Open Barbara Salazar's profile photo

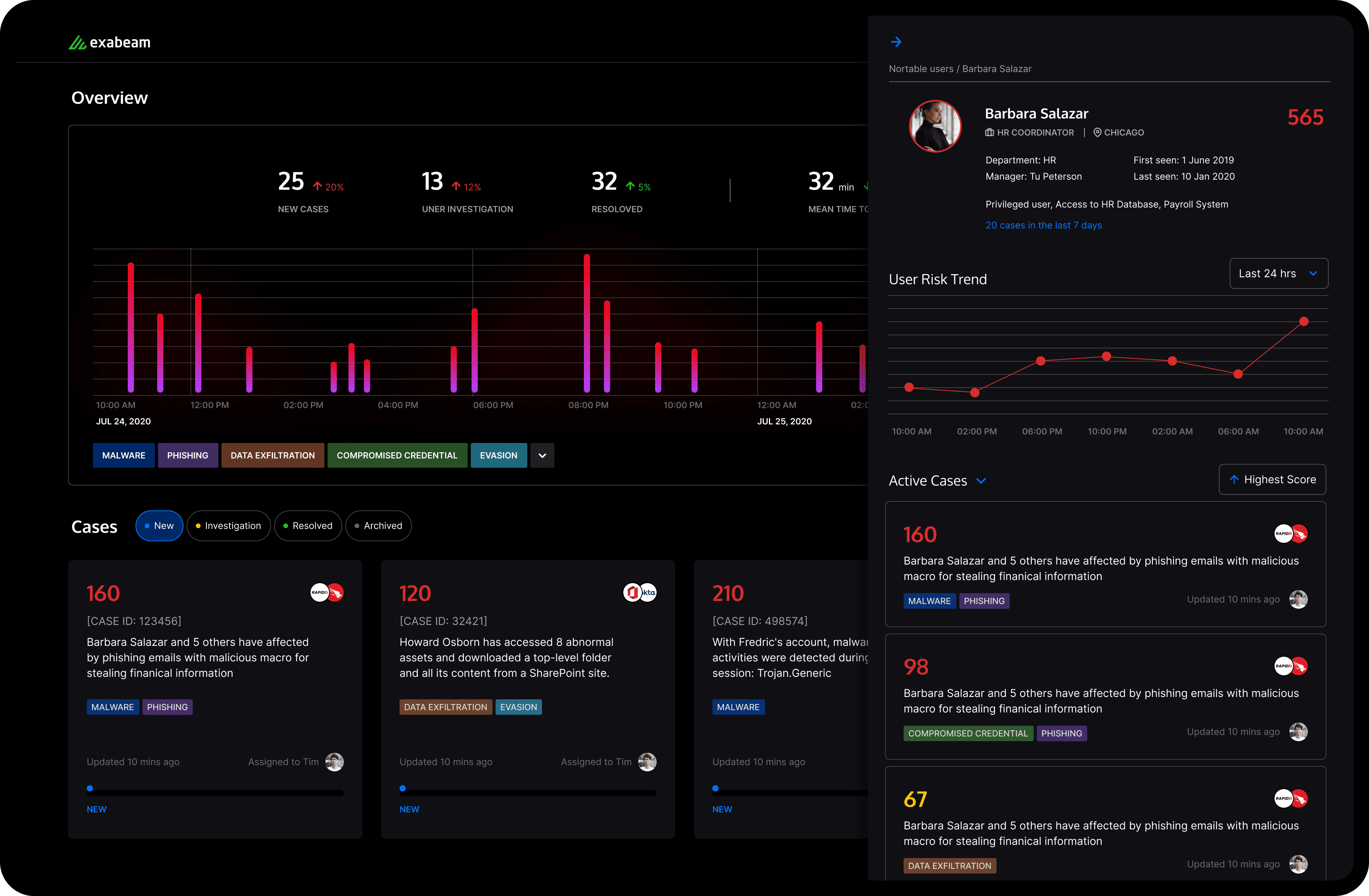point(935,126)
